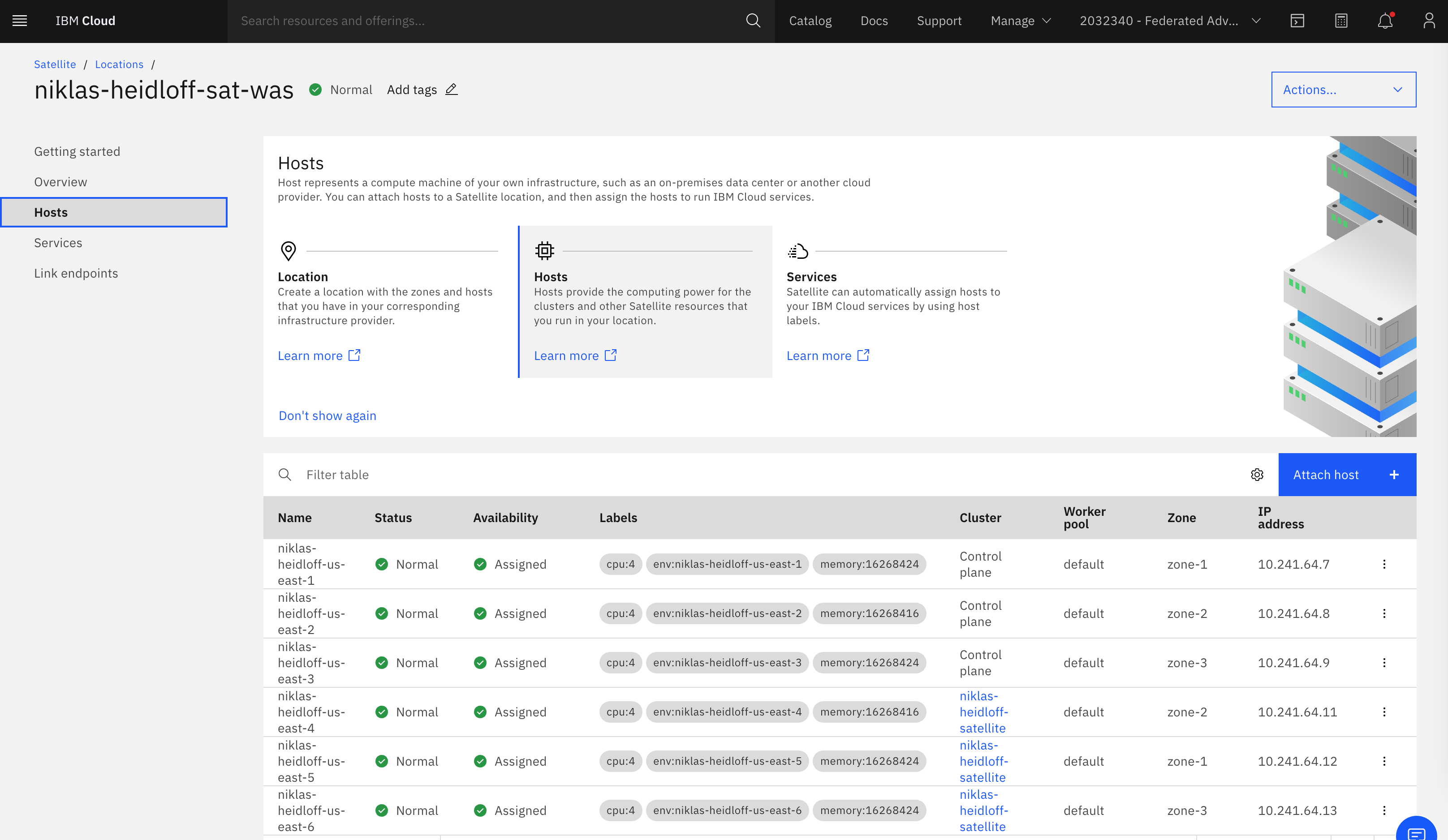Open the cost estimator calculator icon
Viewport: 1448px width, 840px height.
1341,21
